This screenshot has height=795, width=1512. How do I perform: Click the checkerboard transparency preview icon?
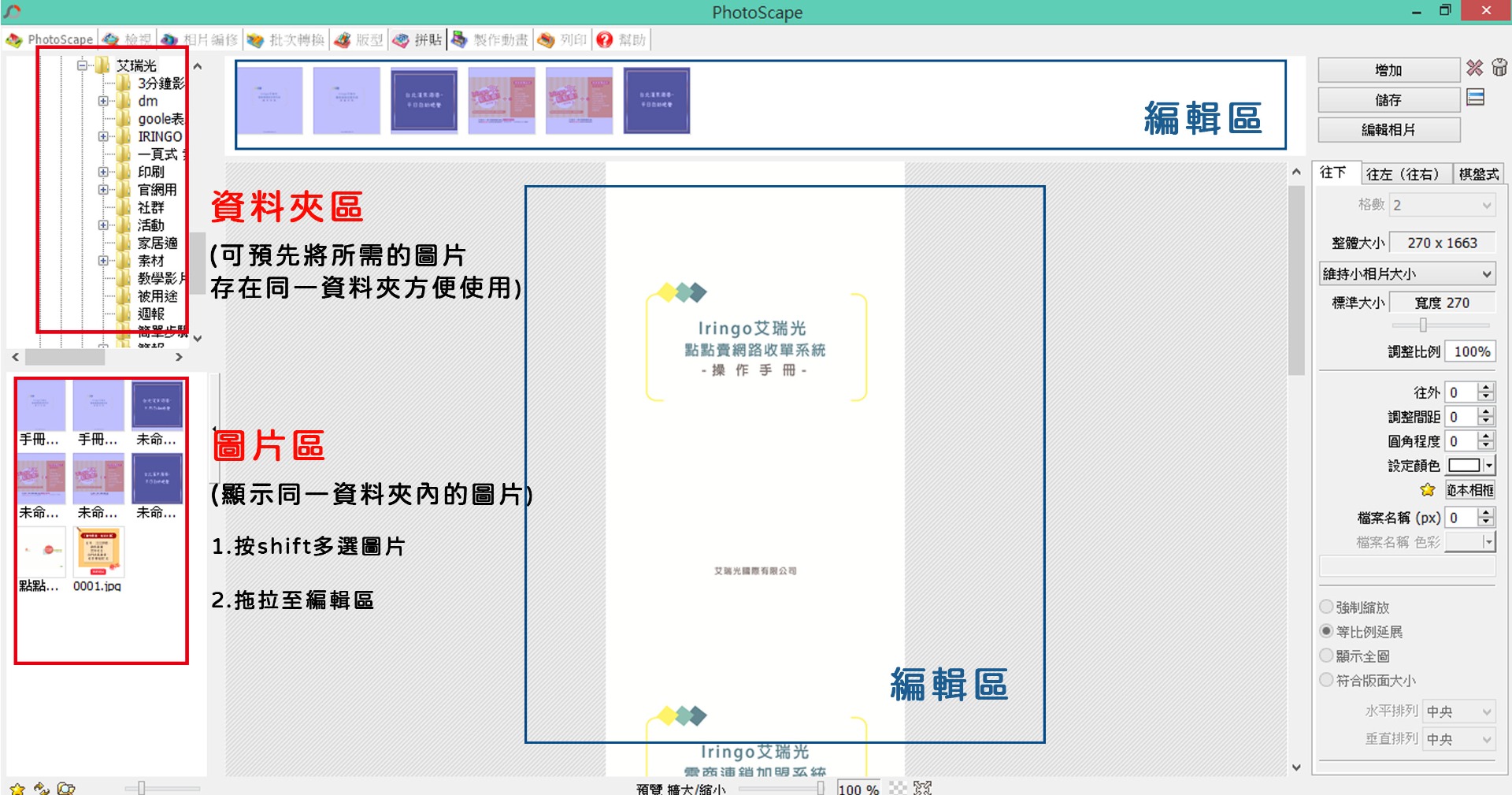898,787
